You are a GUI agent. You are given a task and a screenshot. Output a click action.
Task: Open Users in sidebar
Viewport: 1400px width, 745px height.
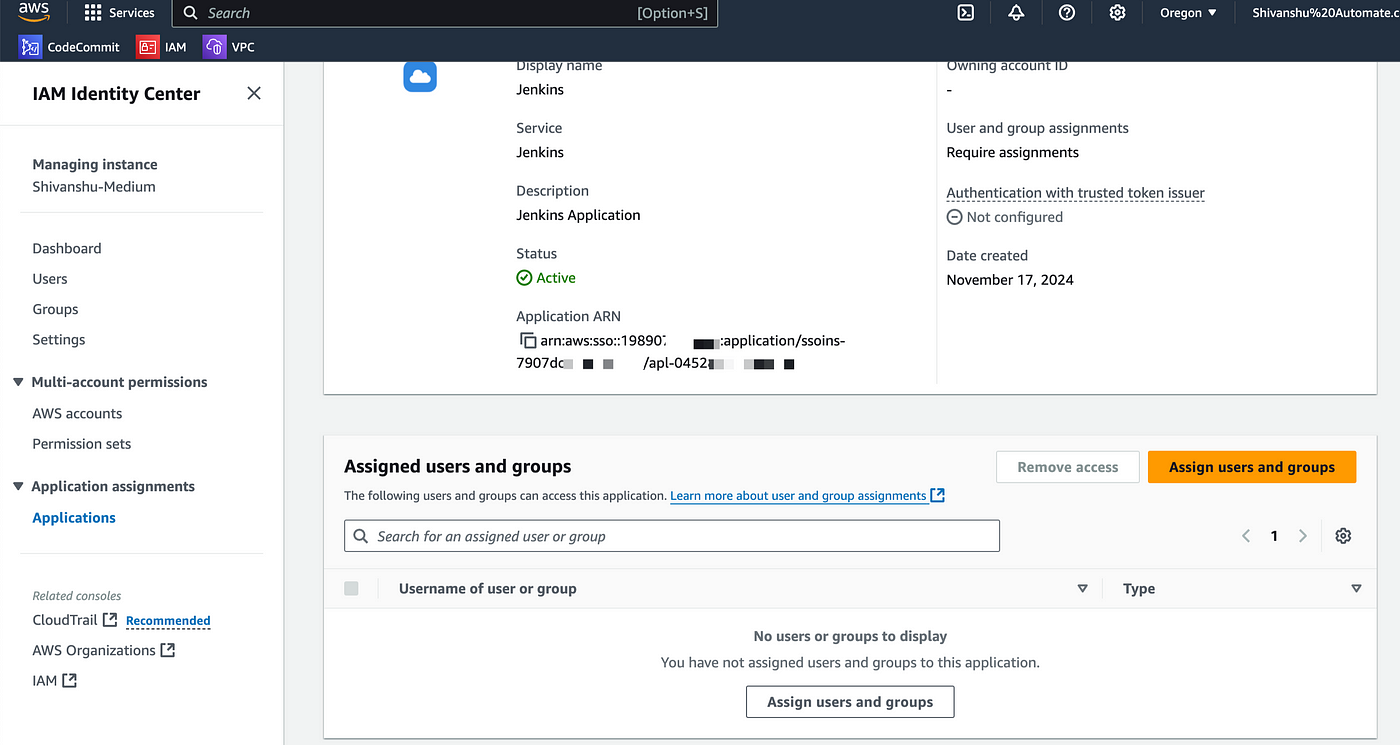point(50,279)
